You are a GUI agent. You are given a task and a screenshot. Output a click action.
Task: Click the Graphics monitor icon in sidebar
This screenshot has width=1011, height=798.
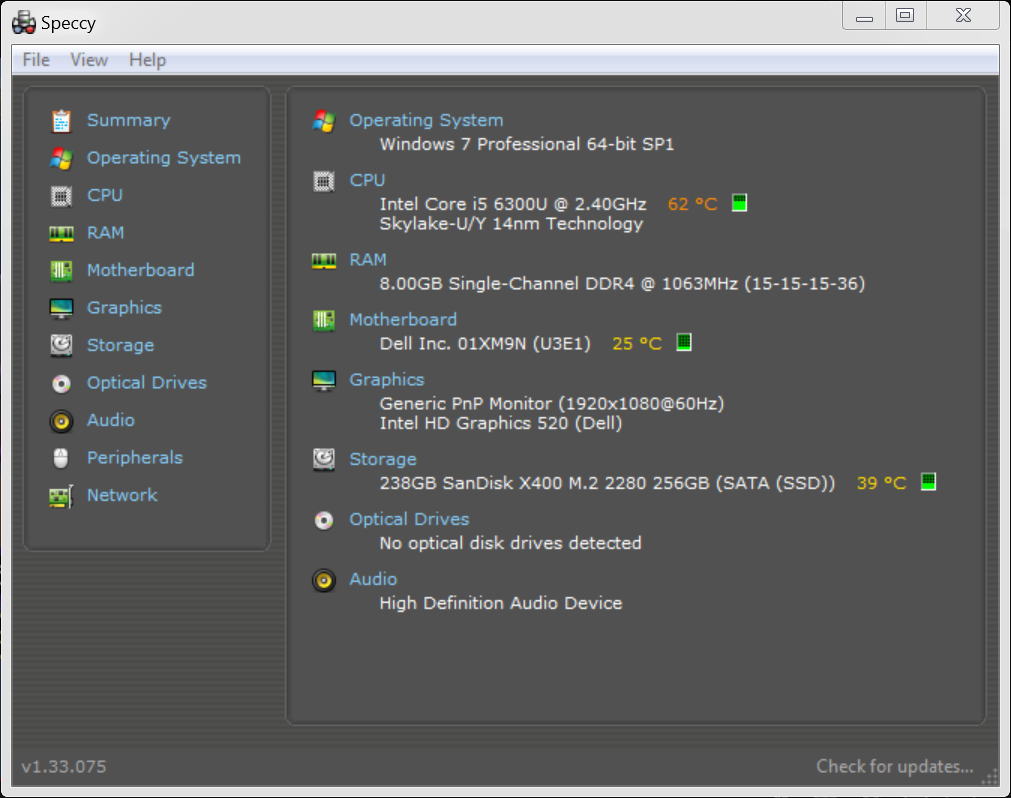pyautogui.click(x=61, y=309)
